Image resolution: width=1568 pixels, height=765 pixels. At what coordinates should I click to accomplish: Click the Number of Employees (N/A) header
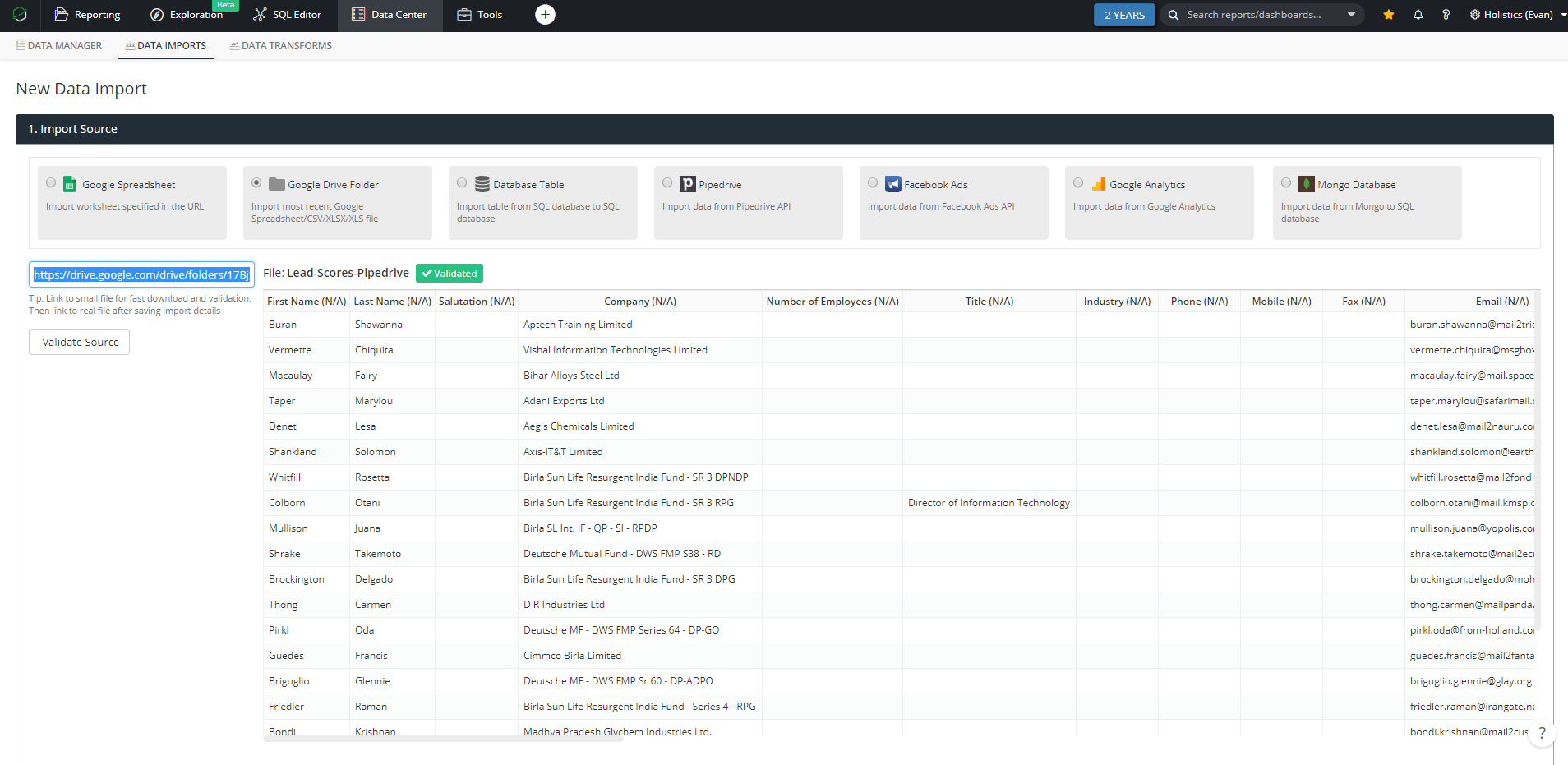[x=832, y=302]
